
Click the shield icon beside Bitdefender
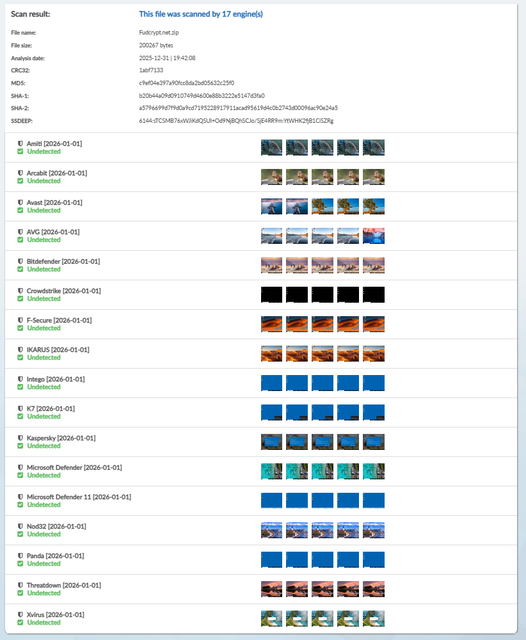click(x=20, y=261)
